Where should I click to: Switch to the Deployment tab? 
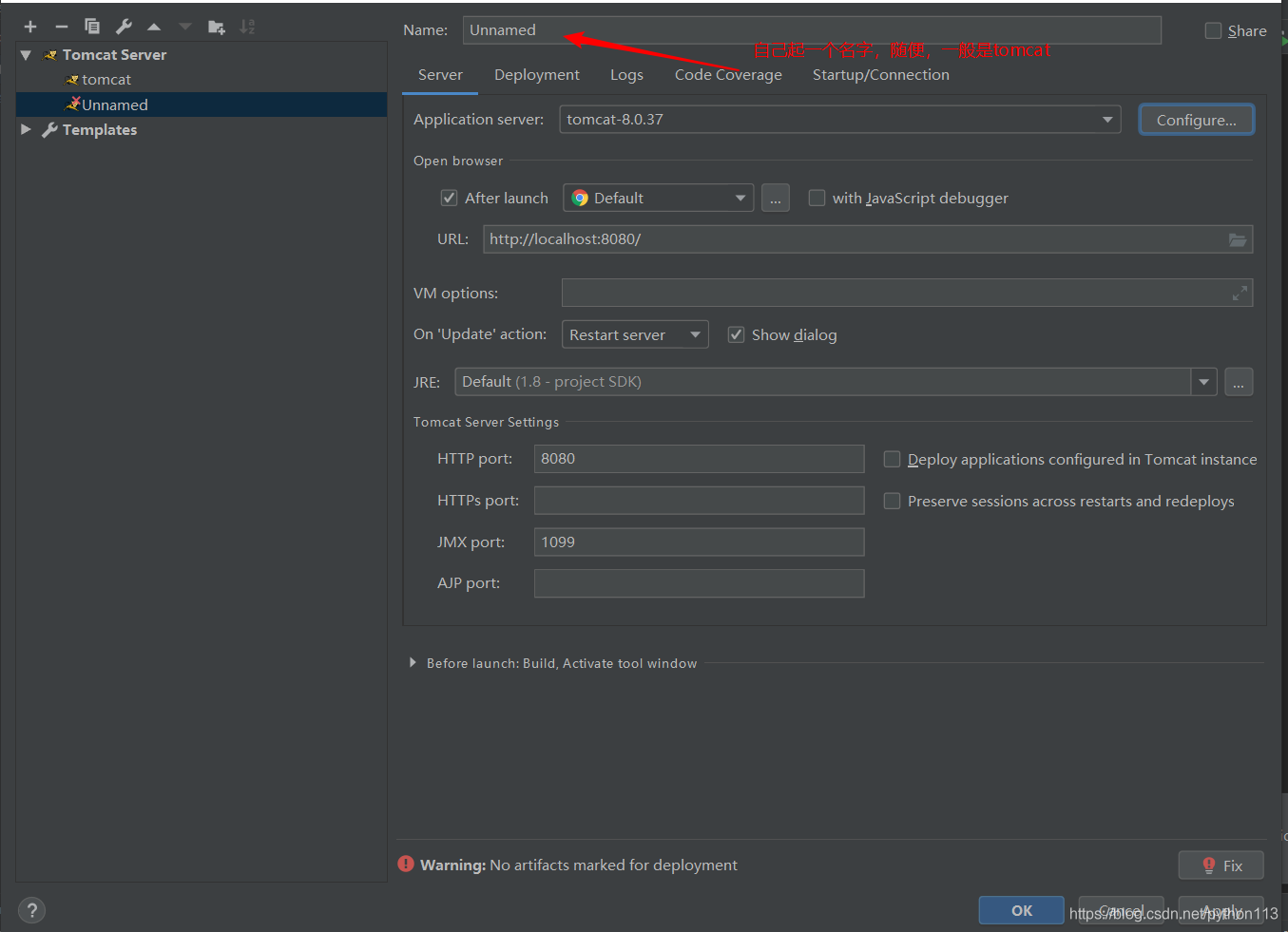point(537,75)
